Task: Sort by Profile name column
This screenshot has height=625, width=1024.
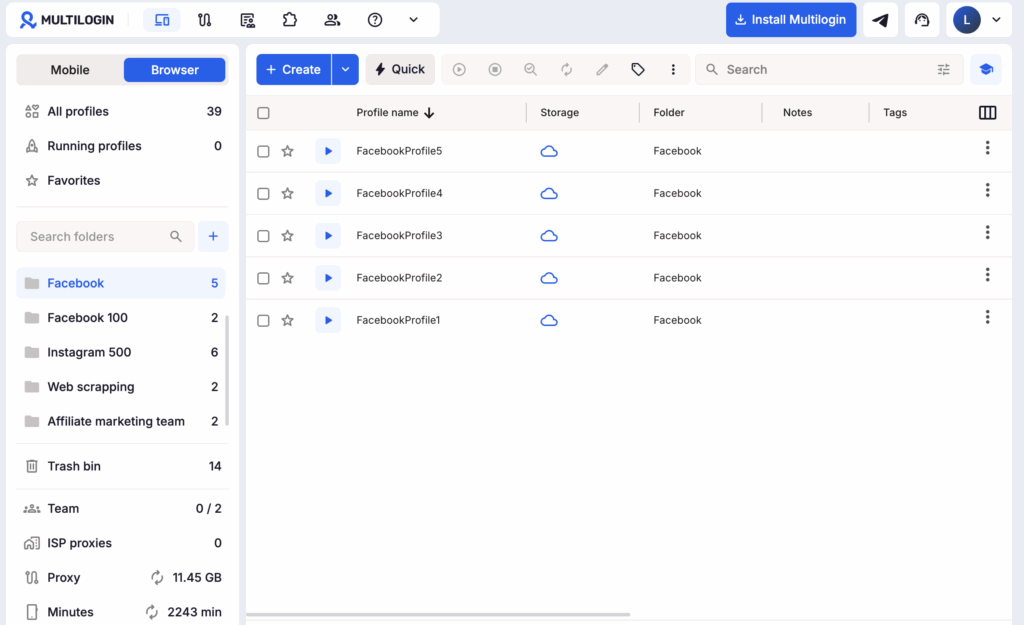Action: [395, 112]
